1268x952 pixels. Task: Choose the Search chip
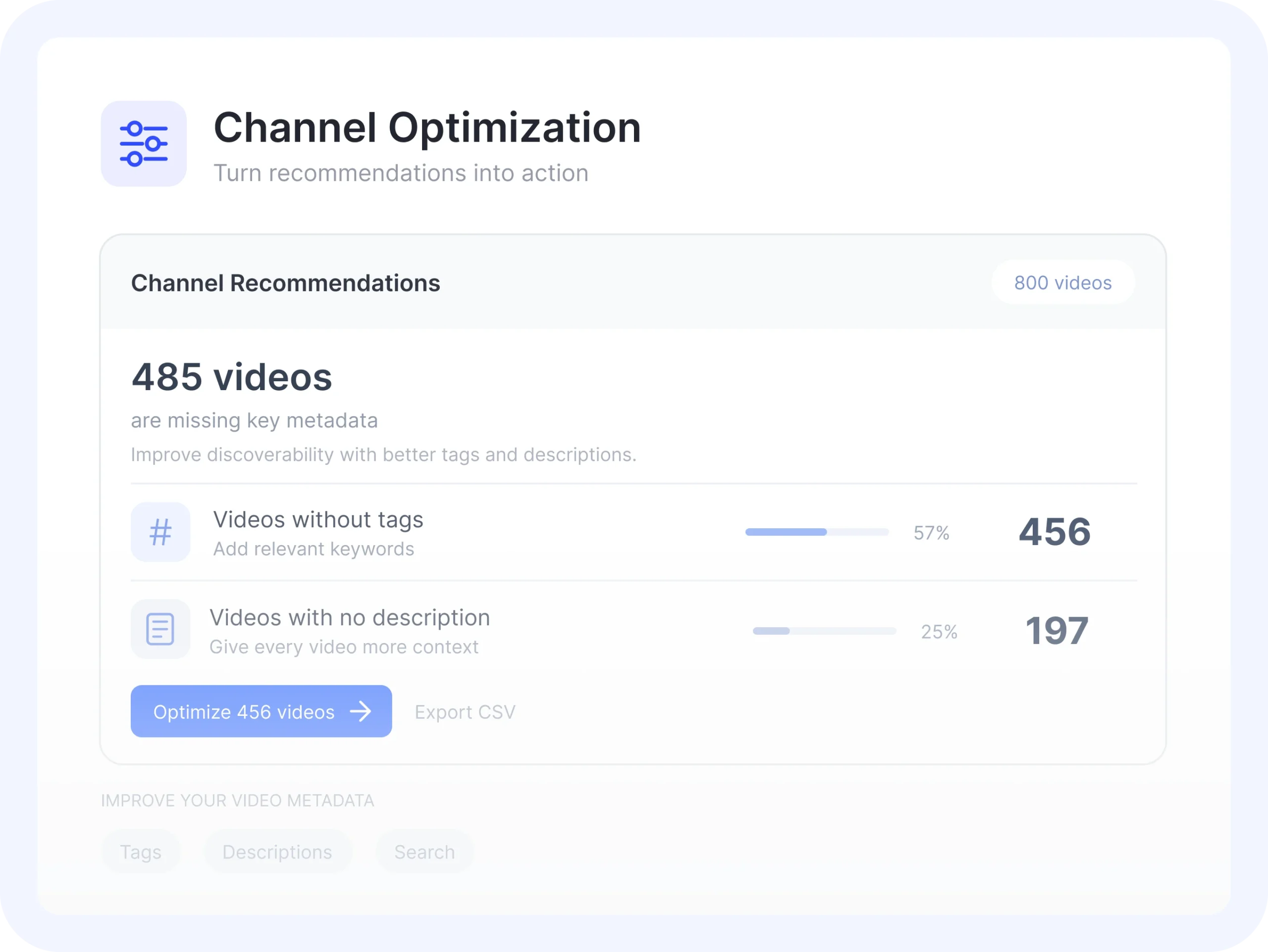(425, 852)
